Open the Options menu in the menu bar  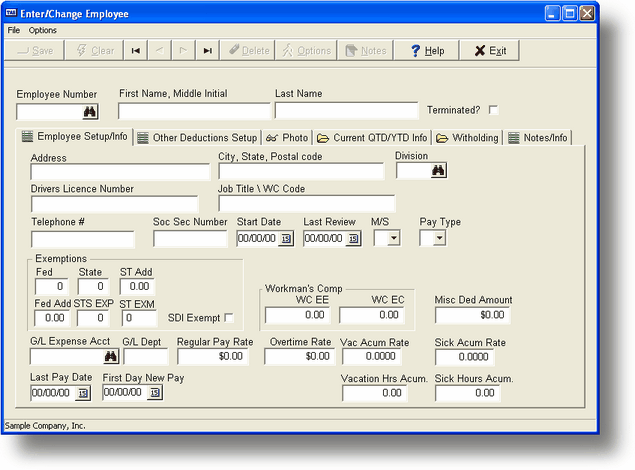pyautogui.click(x=43, y=30)
